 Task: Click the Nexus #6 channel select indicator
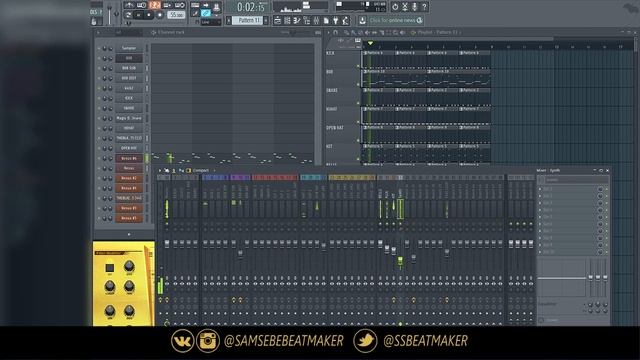point(147,158)
